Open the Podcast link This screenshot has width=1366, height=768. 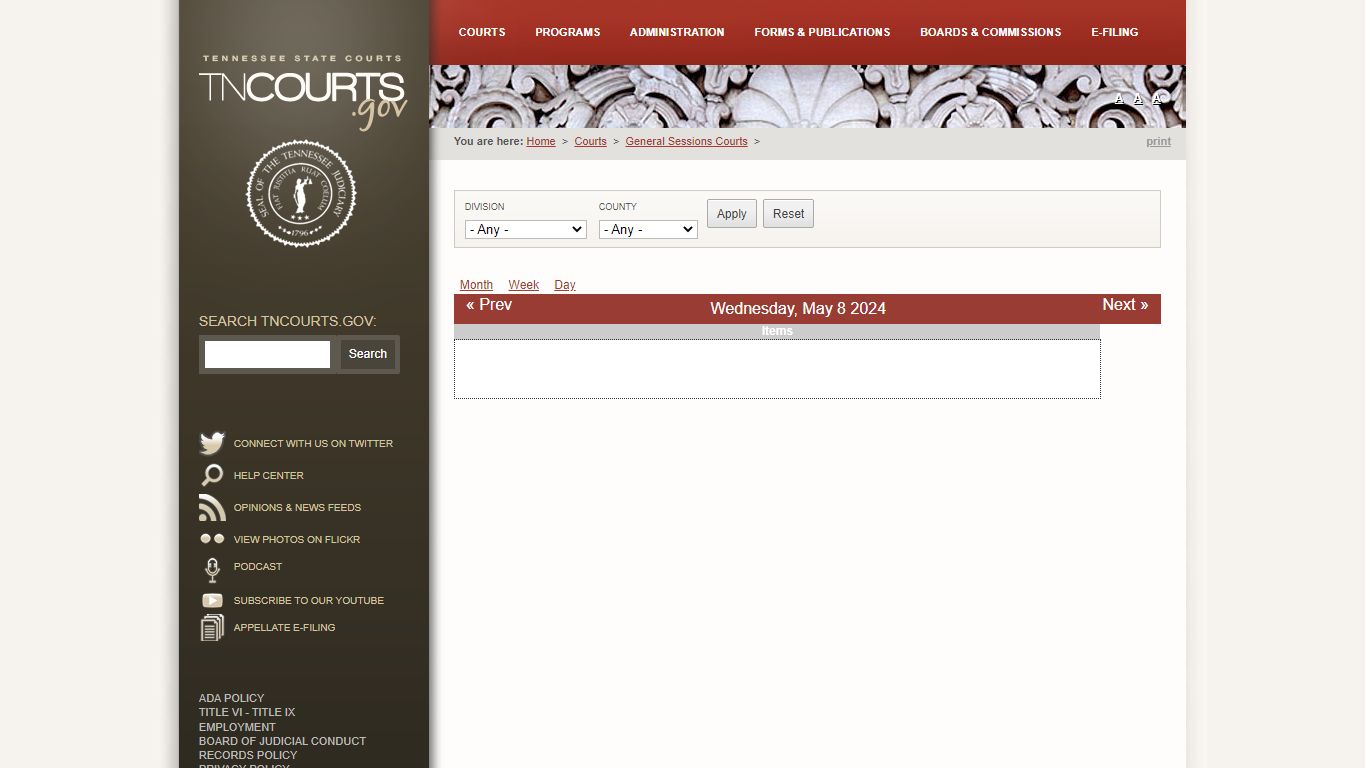[x=258, y=567]
